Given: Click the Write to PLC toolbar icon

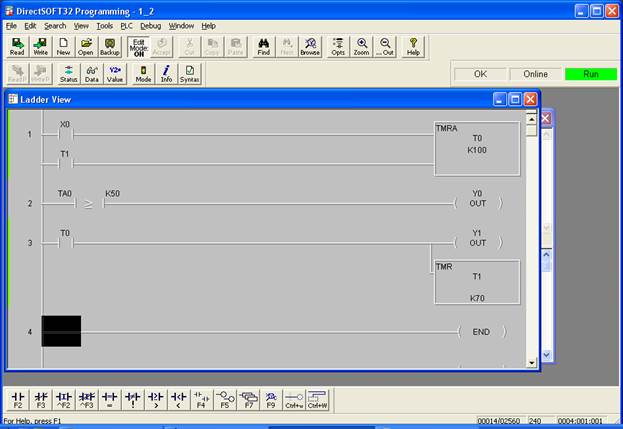Looking at the screenshot, I should pyautogui.click(x=40, y=46).
